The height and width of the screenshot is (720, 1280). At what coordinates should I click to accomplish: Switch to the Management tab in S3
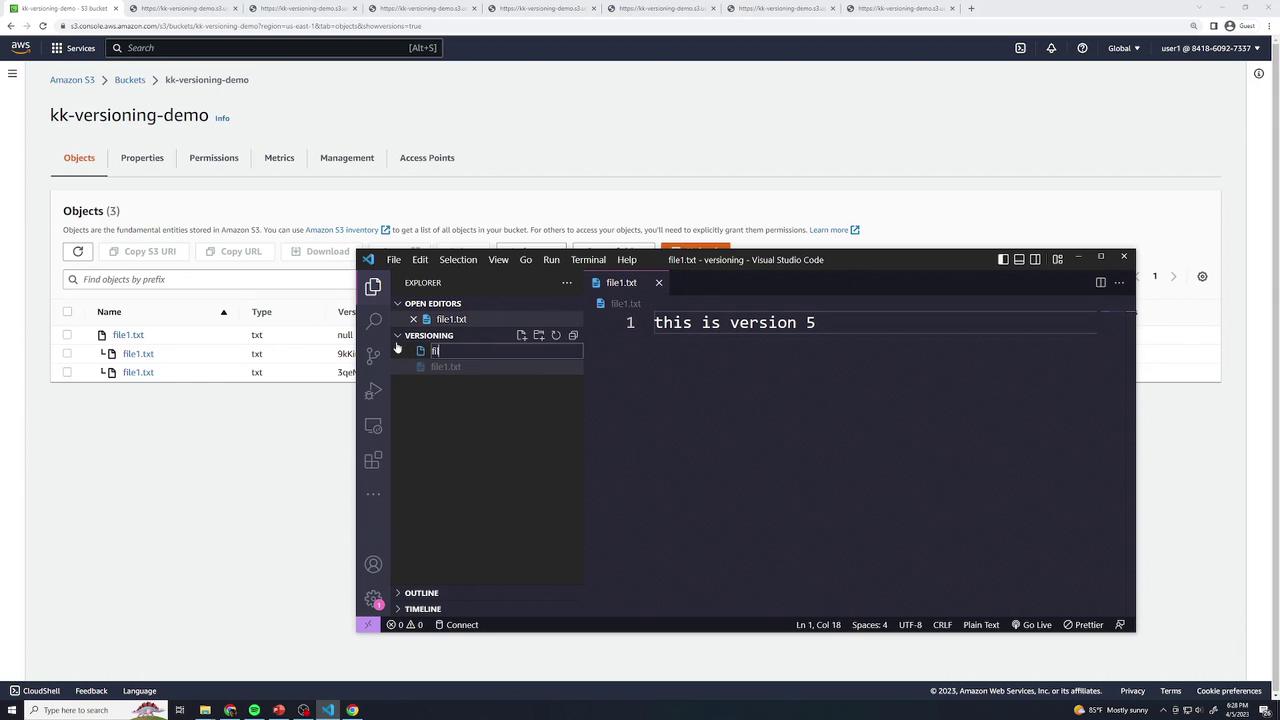347,158
